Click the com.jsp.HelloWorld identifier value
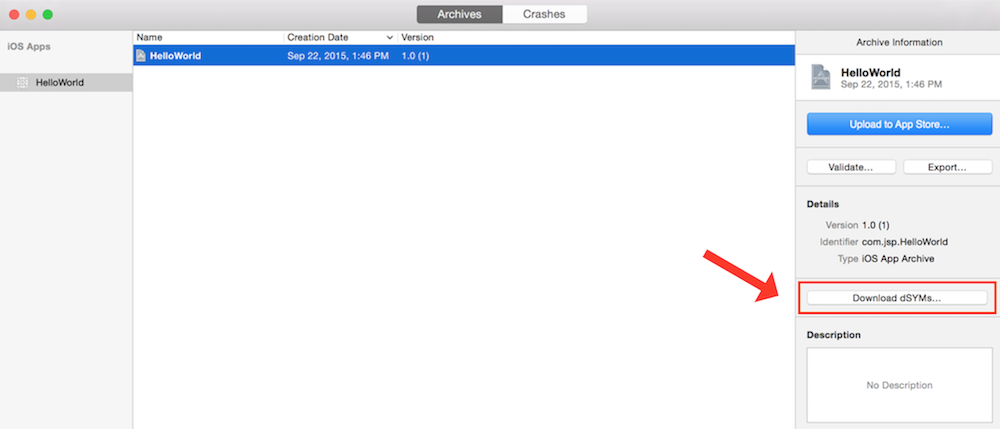 pyautogui.click(x=904, y=242)
